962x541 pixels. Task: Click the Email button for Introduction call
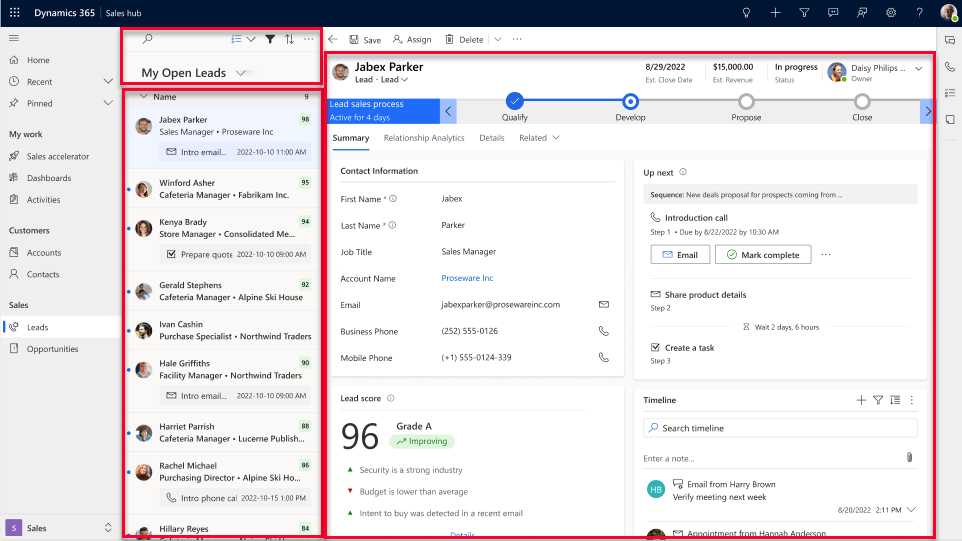pos(680,255)
